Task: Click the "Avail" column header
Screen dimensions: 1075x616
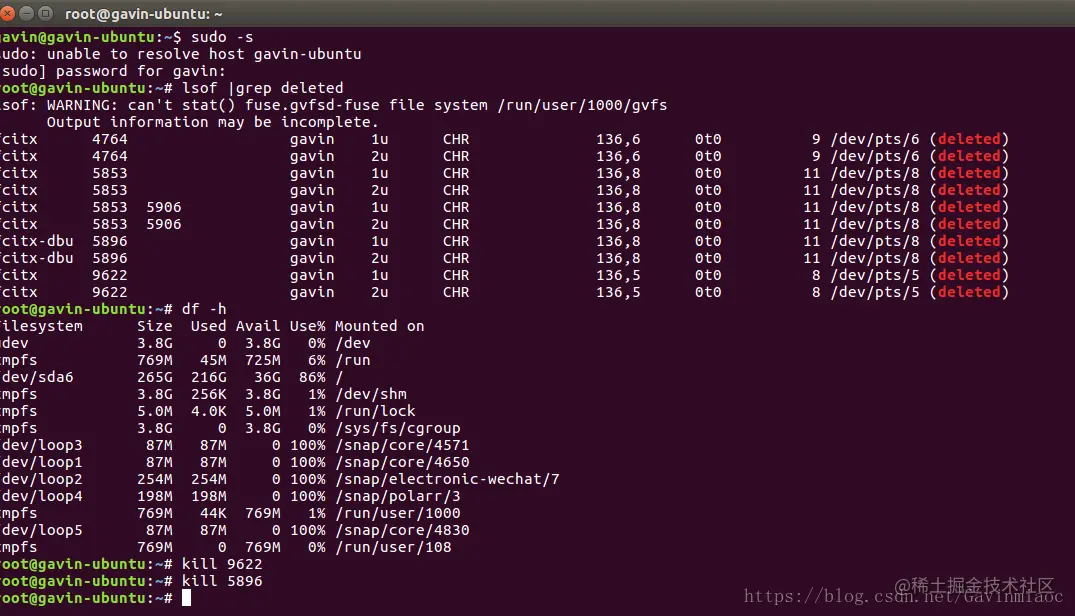Action: (x=258, y=326)
